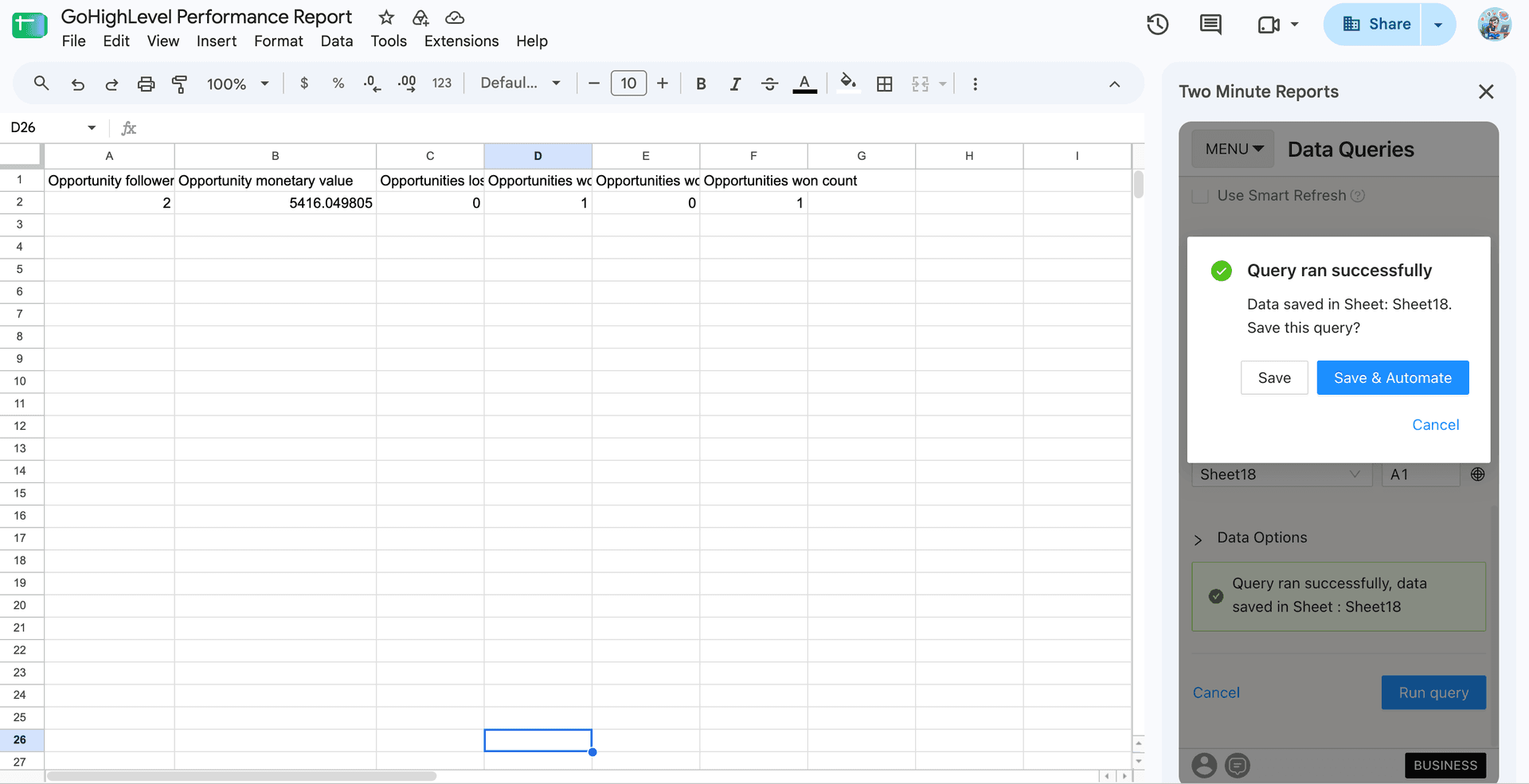
Task: Open version history clock icon
Action: click(x=1158, y=25)
